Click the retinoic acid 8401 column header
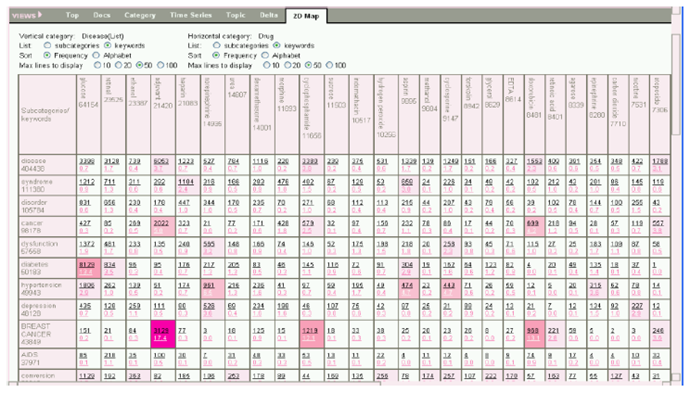Viewport: 690px width, 393px height. tap(555, 114)
